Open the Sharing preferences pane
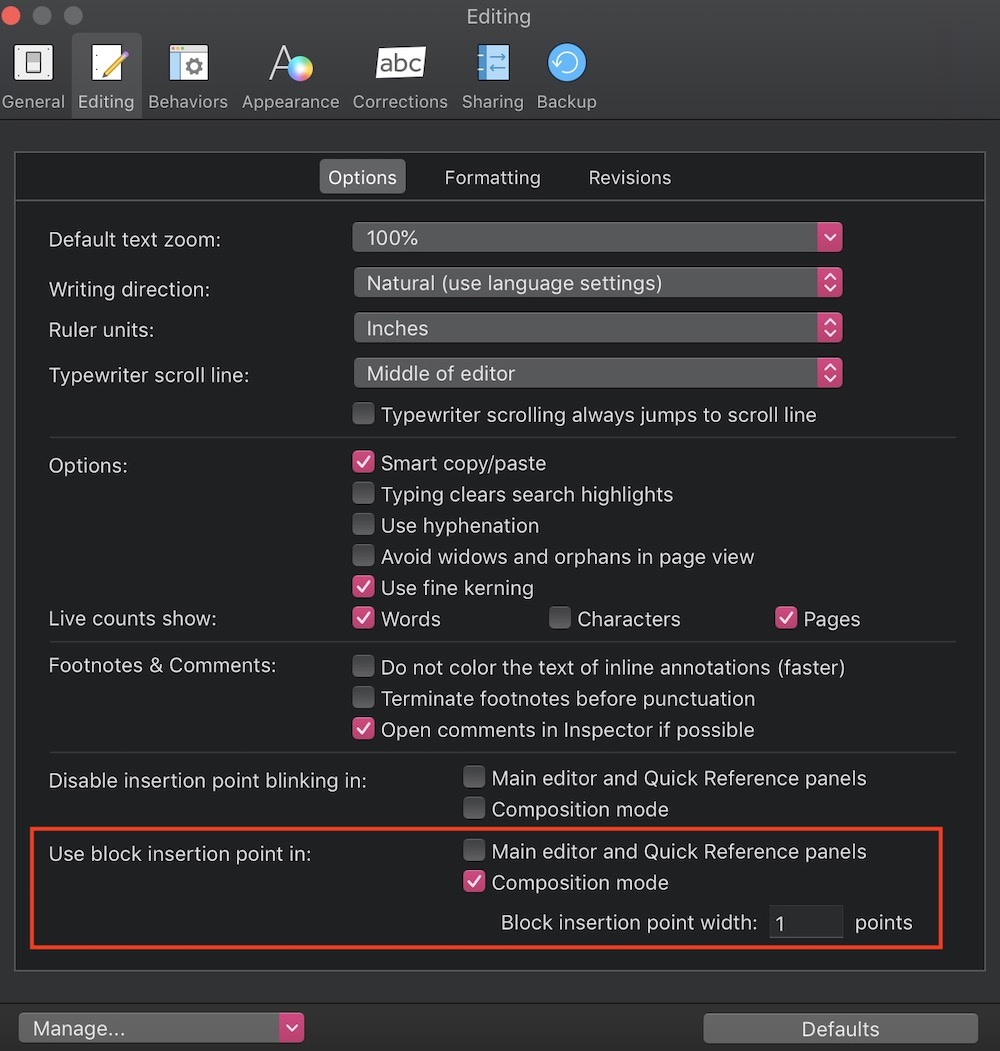 click(493, 76)
